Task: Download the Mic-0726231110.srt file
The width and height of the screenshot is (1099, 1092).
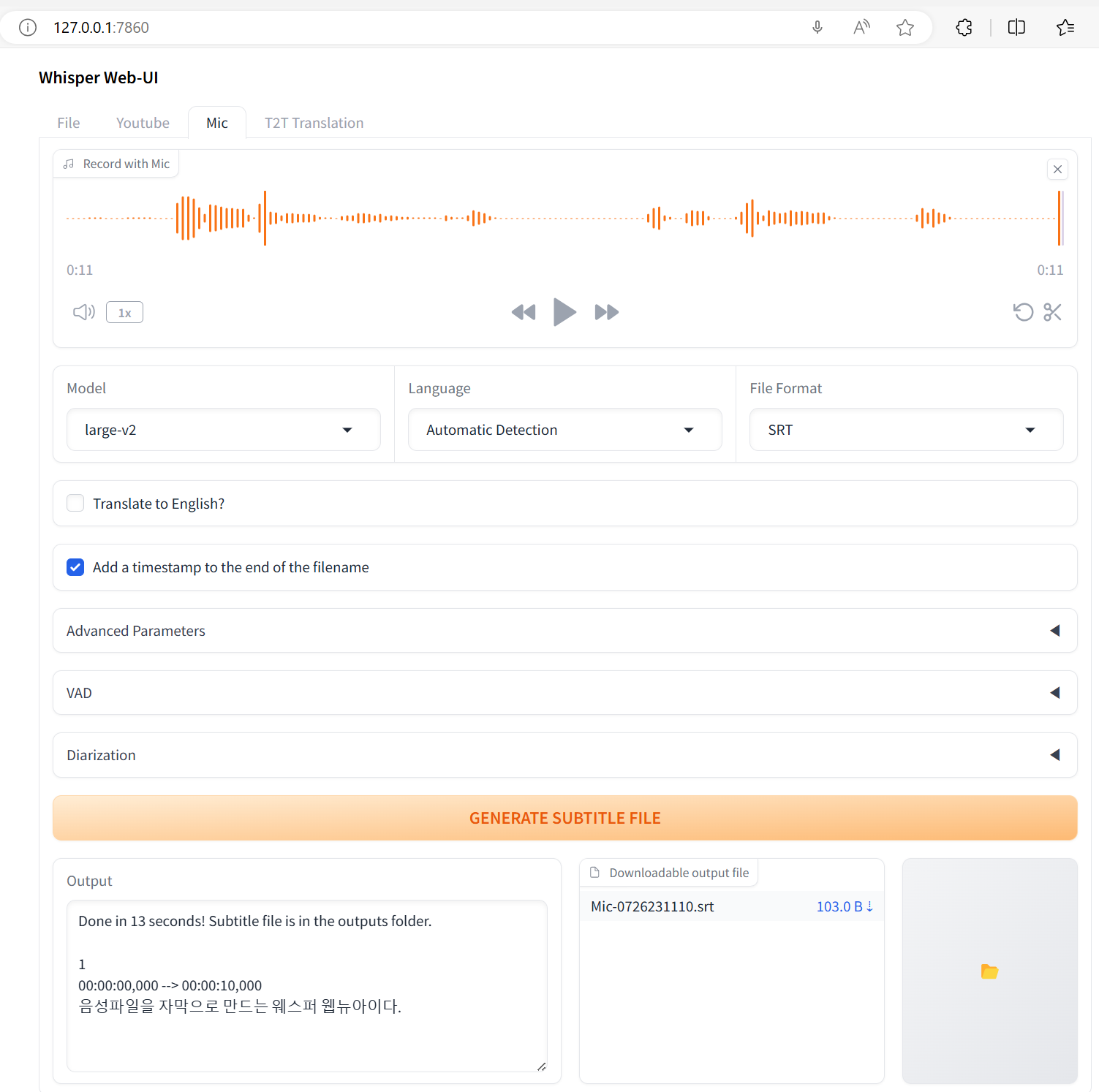Action: pyautogui.click(x=652, y=906)
